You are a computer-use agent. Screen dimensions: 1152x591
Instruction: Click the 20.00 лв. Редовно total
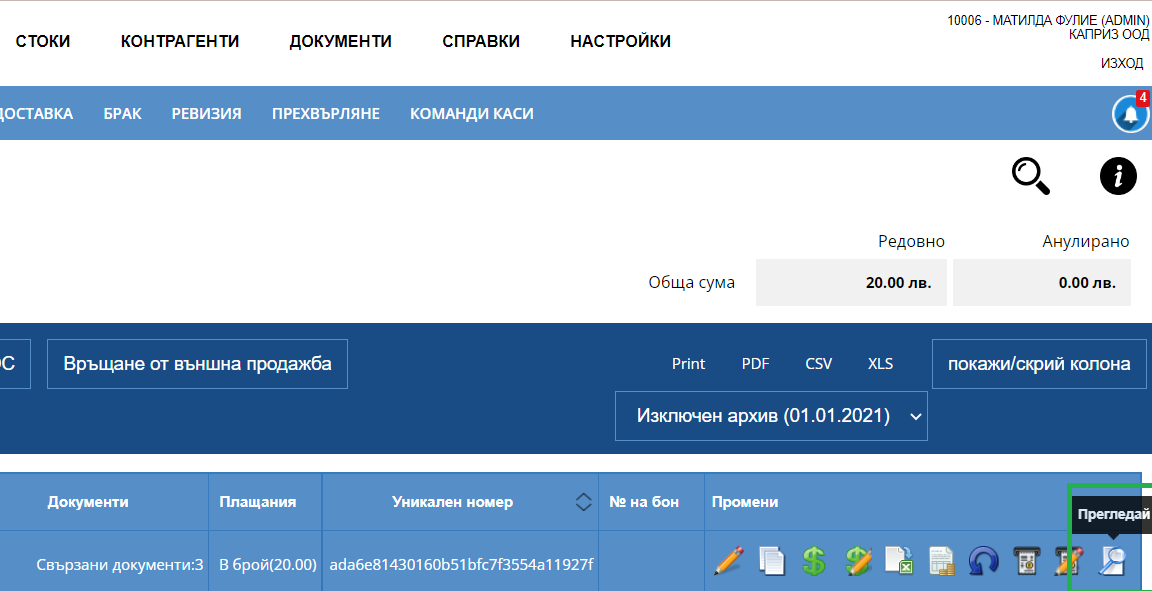click(x=852, y=282)
